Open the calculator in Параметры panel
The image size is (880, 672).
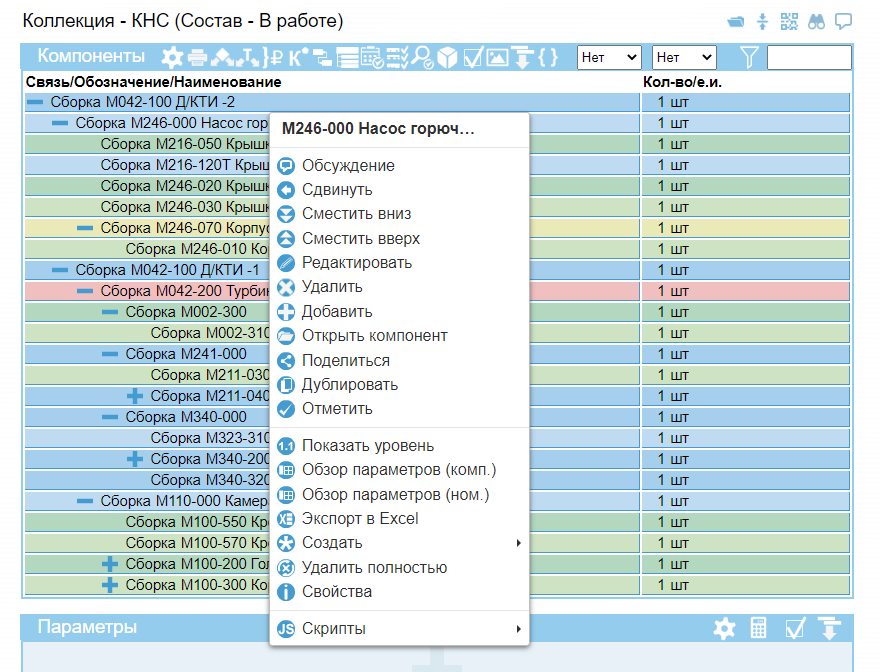point(760,628)
